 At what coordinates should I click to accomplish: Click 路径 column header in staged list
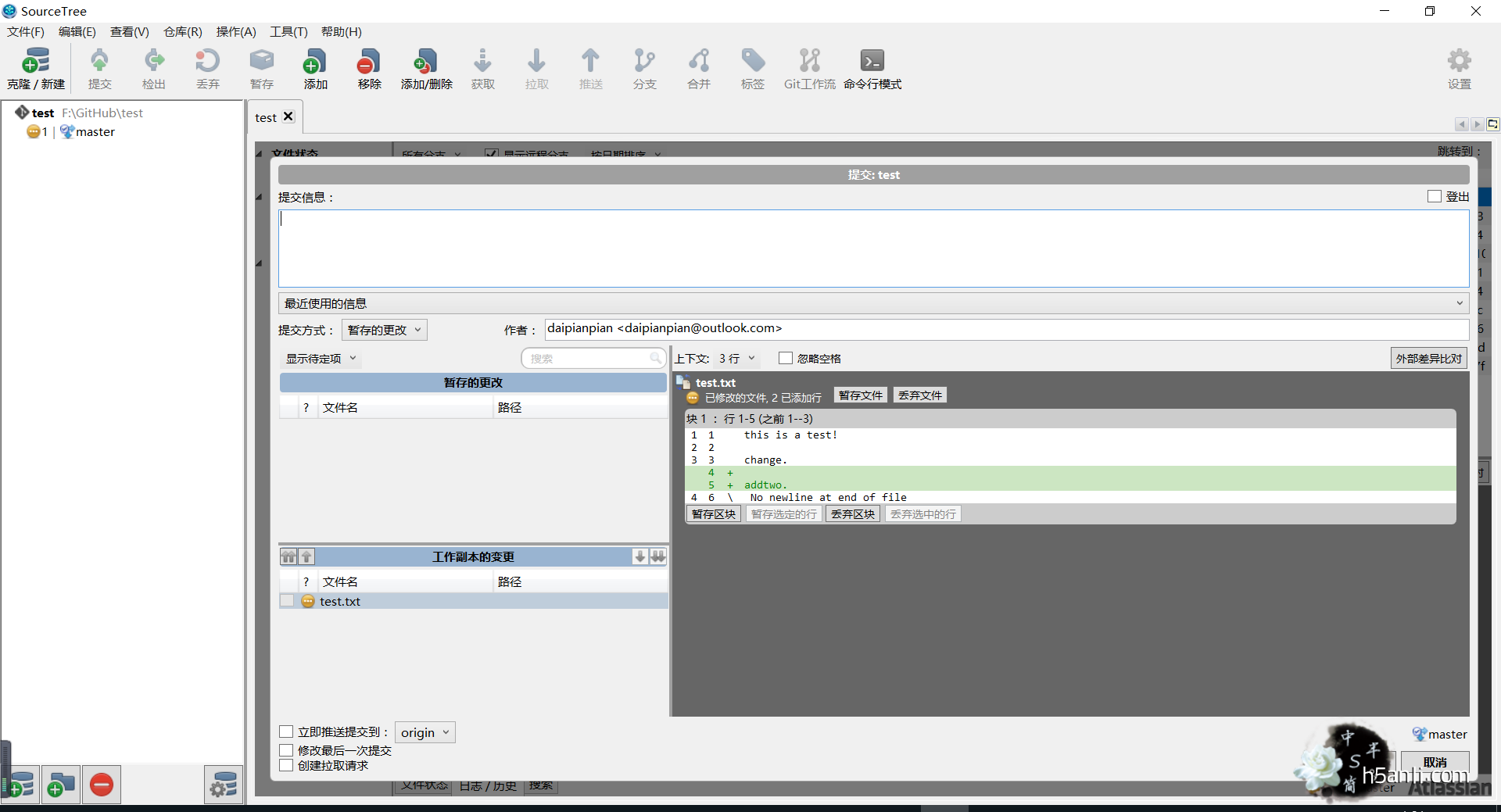580,407
